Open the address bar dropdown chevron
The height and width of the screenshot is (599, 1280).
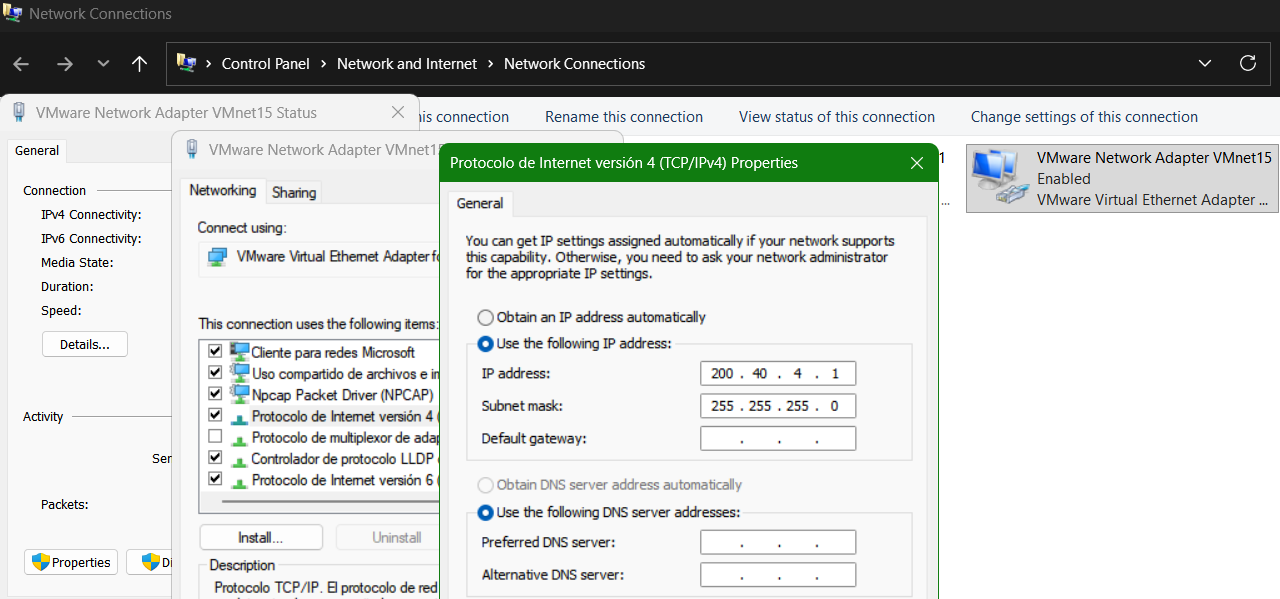1204,63
